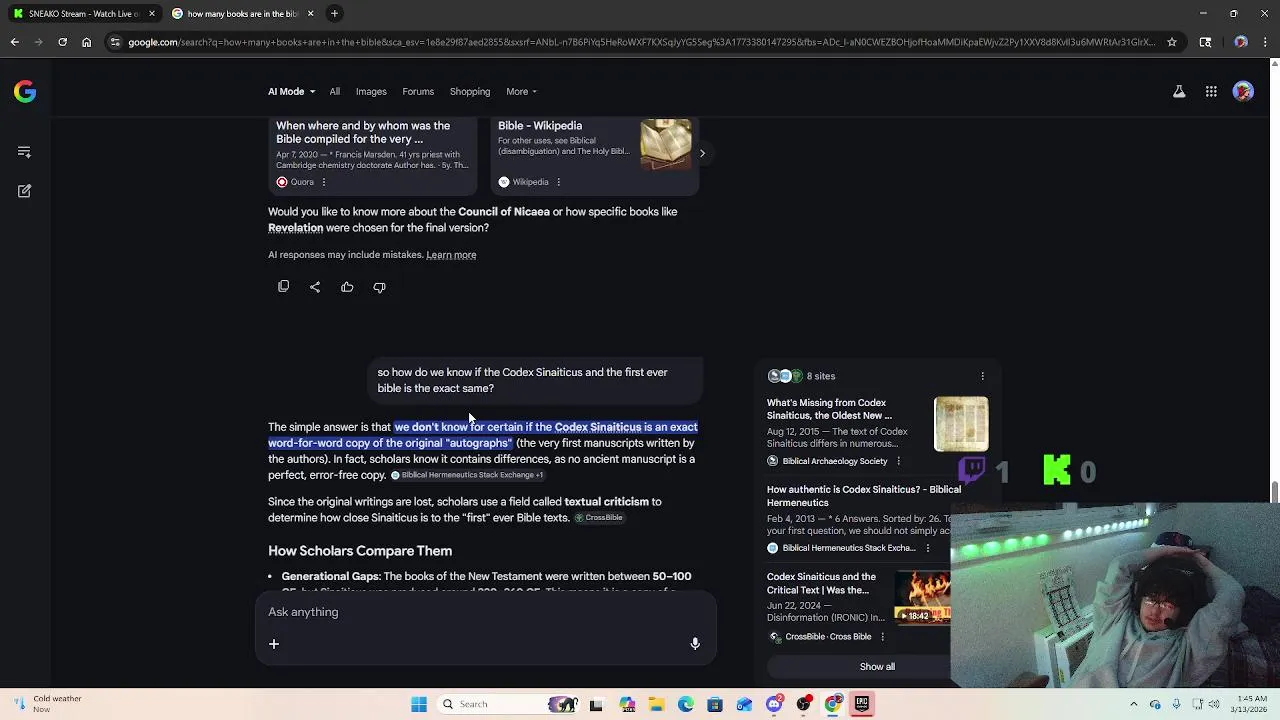Open options for the Biblical Archaeology Society source

click(x=898, y=461)
